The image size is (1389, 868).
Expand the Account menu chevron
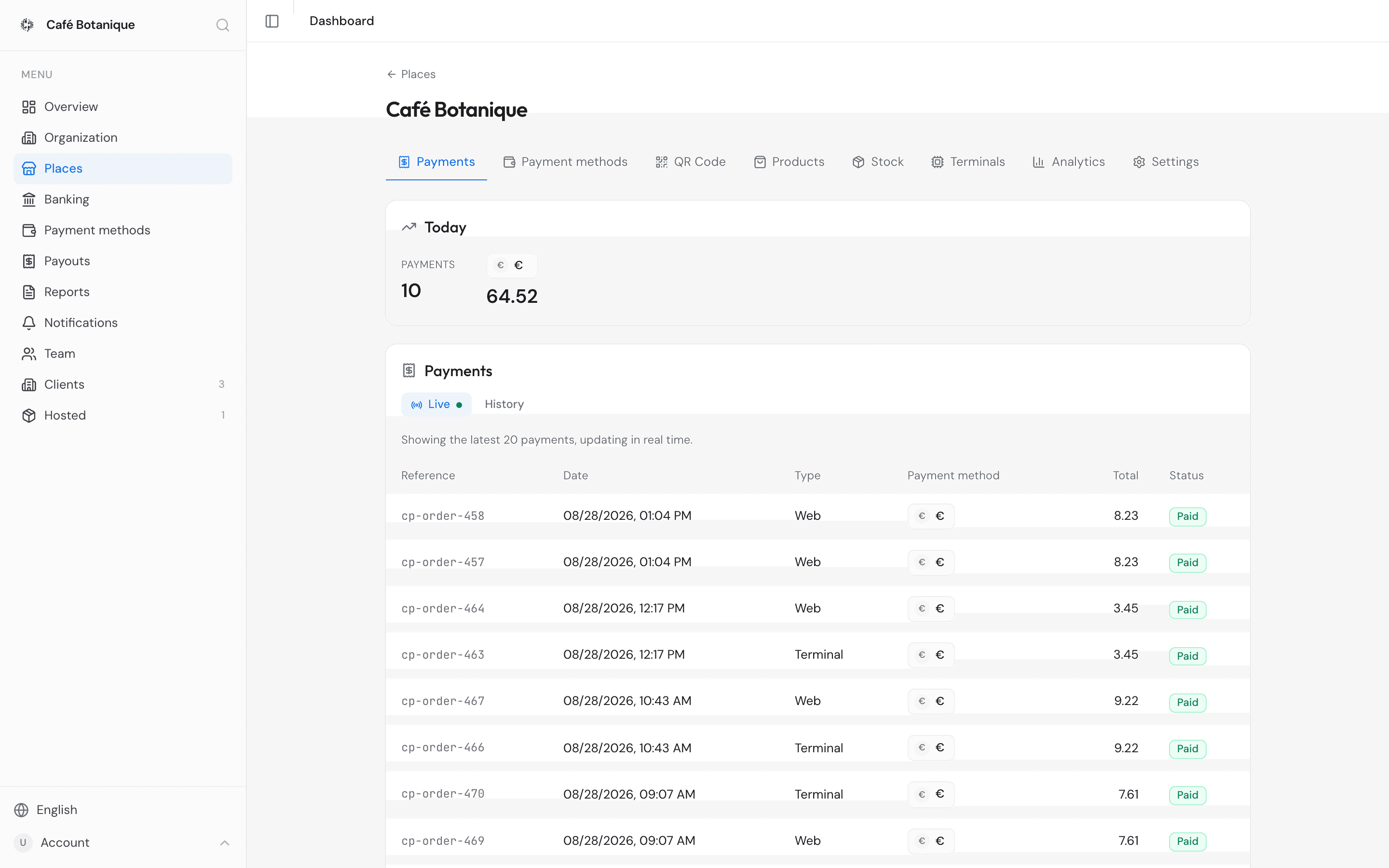[224, 843]
